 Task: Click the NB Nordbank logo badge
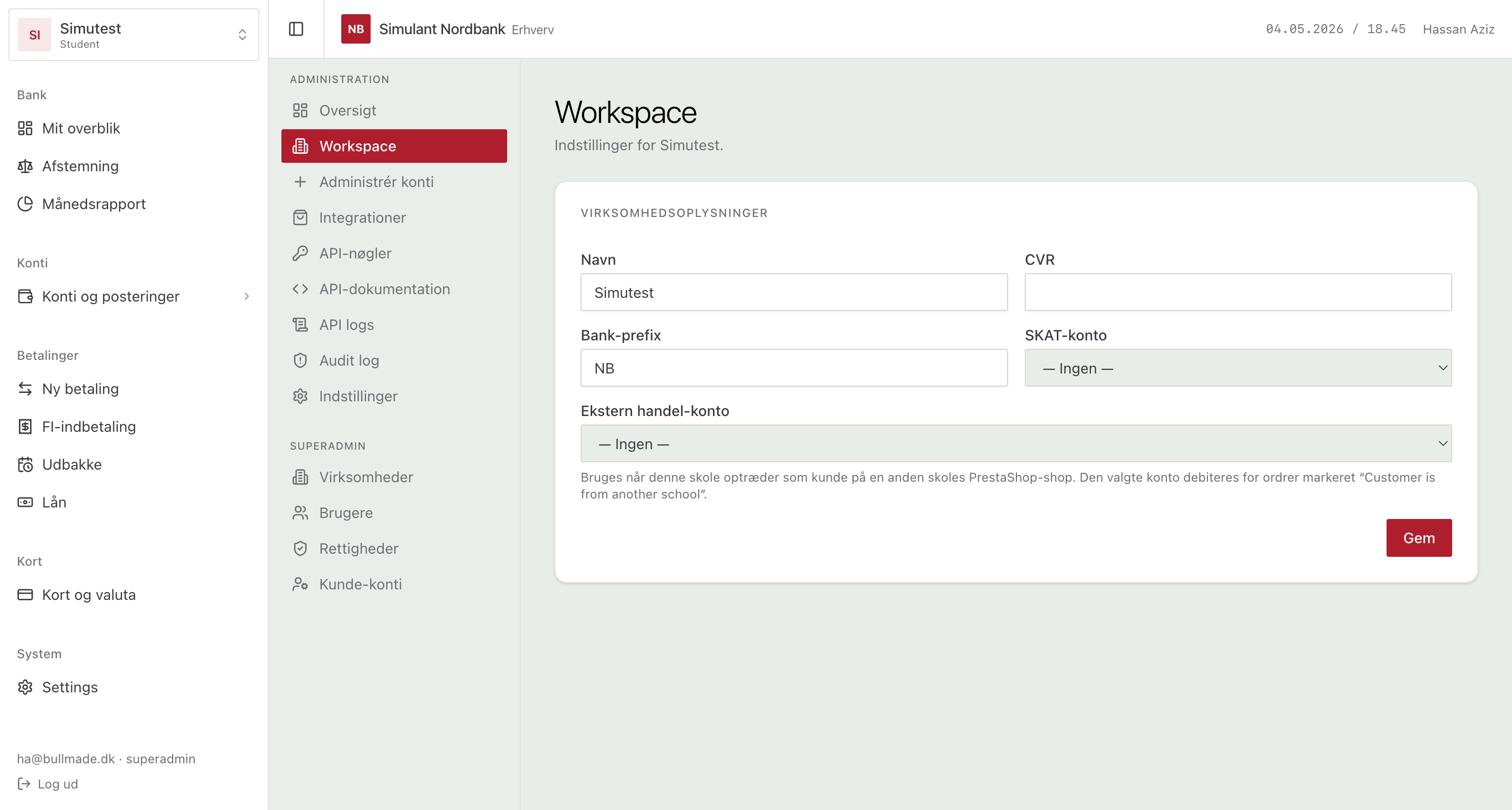pos(356,29)
